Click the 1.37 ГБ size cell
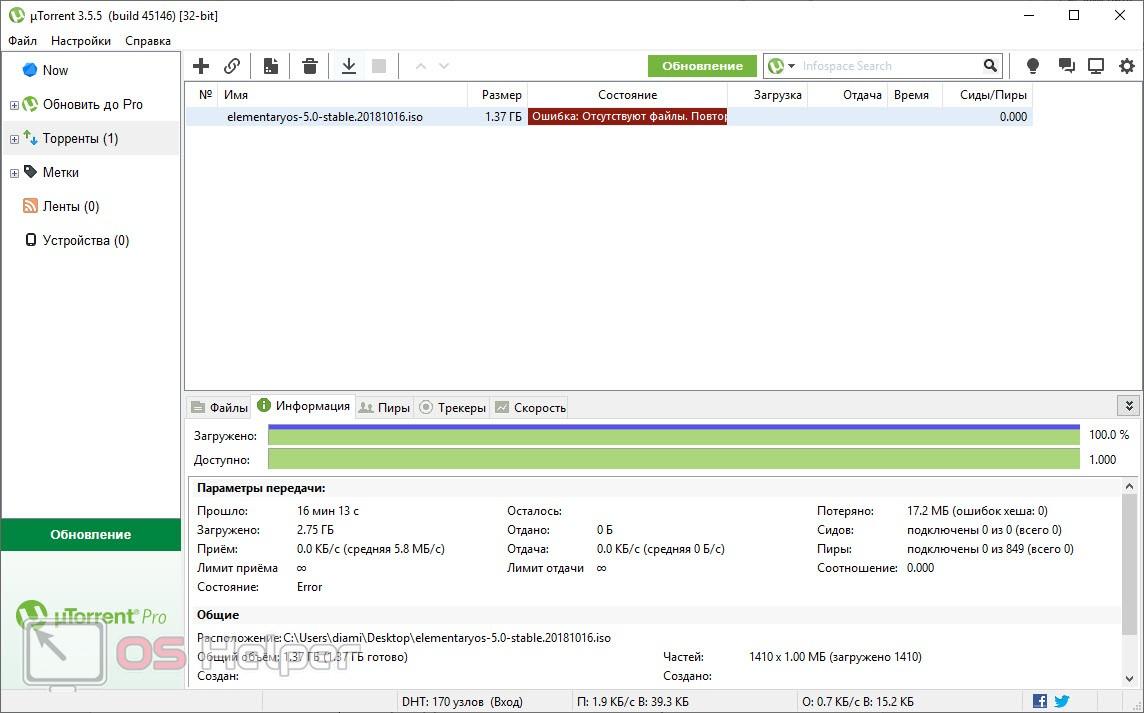The height and width of the screenshot is (713, 1144). click(503, 117)
